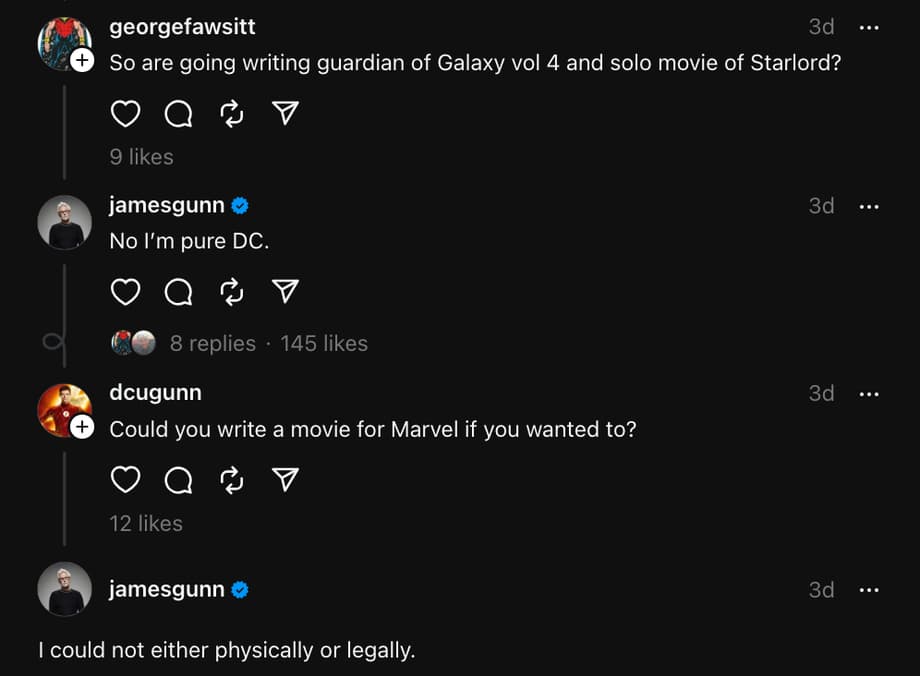920x676 pixels.
Task: Open the reply icon under jamesgunn's DC comment
Action: [178, 292]
